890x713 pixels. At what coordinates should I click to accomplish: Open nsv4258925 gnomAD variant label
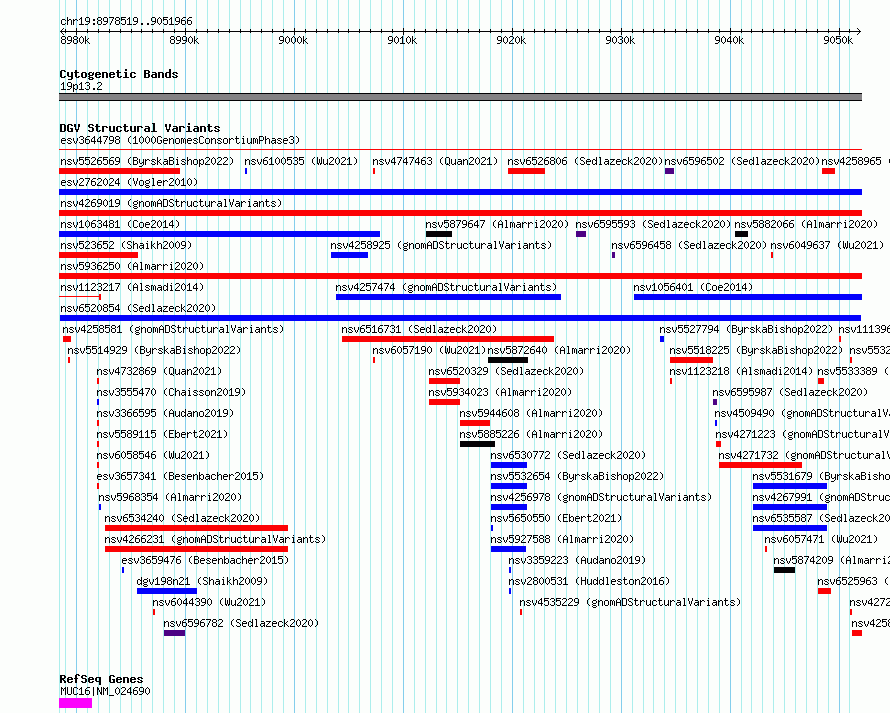(x=441, y=245)
